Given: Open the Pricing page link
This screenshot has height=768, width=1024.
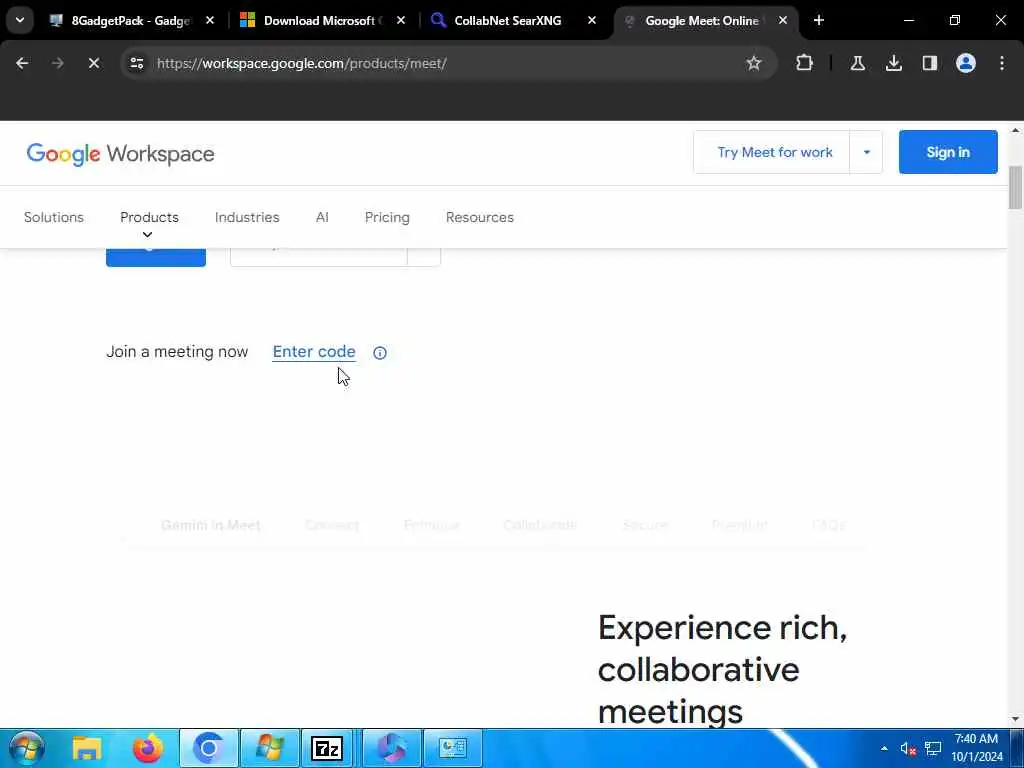Looking at the screenshot, I should [387, 217].
